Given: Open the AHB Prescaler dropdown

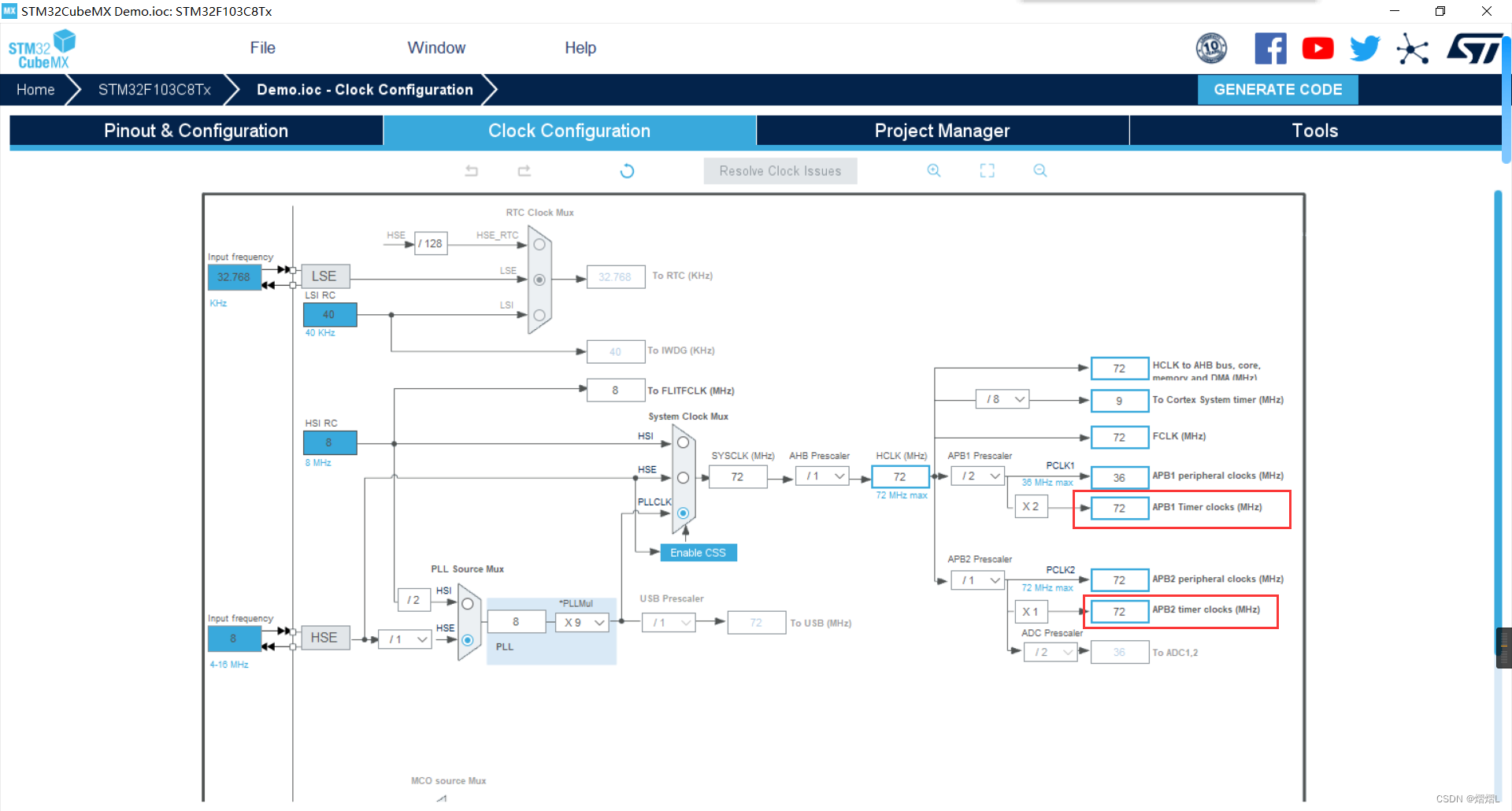Looking at the screenshot, I should click(x=821, y=476).
